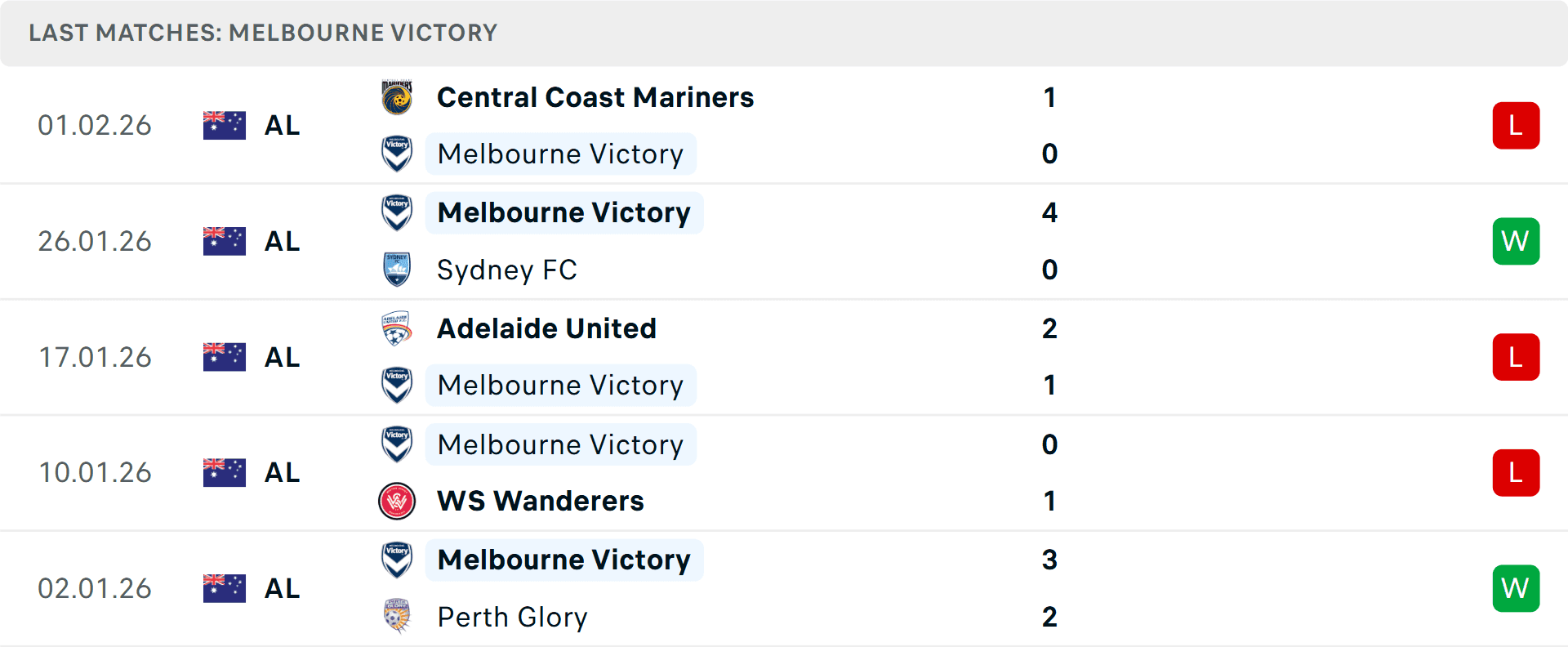Open the LAST MATCHES: MELBOURNE VICTORY header
The image size is (1568, 647).
(263, 33)
